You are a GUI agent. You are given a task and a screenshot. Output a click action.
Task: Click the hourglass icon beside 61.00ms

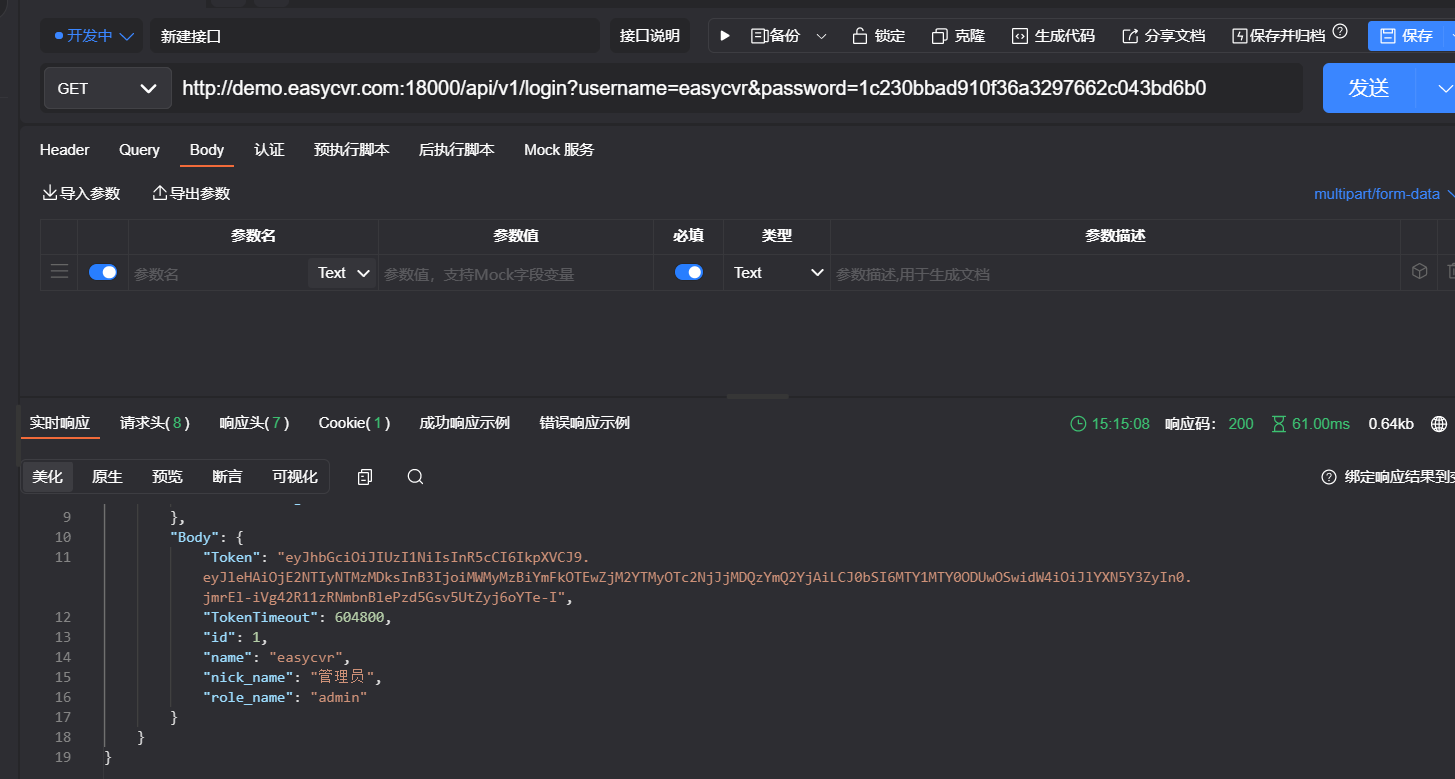click(1278, 424)
